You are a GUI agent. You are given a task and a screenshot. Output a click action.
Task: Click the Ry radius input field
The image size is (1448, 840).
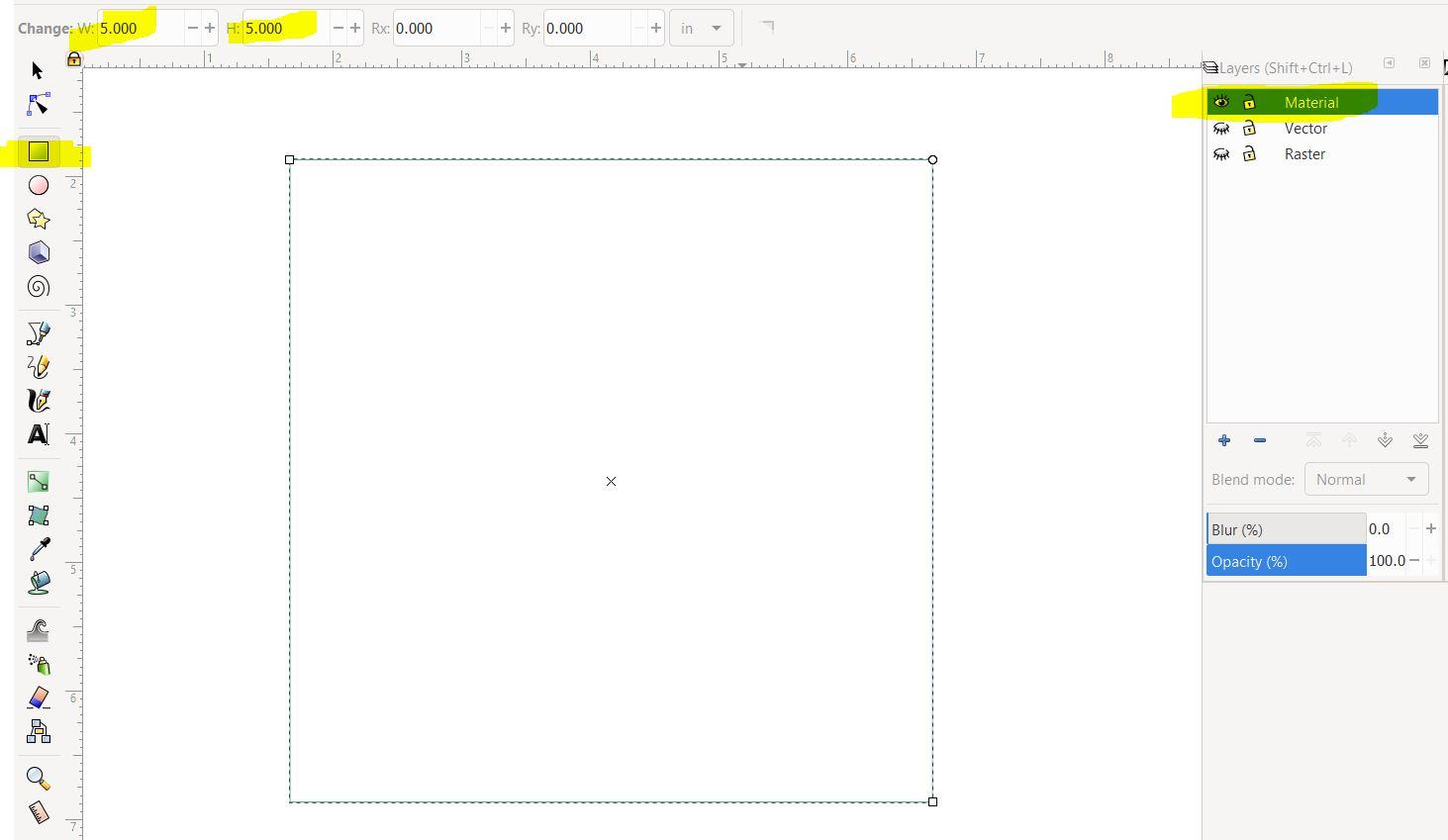[x=587, y=28]
